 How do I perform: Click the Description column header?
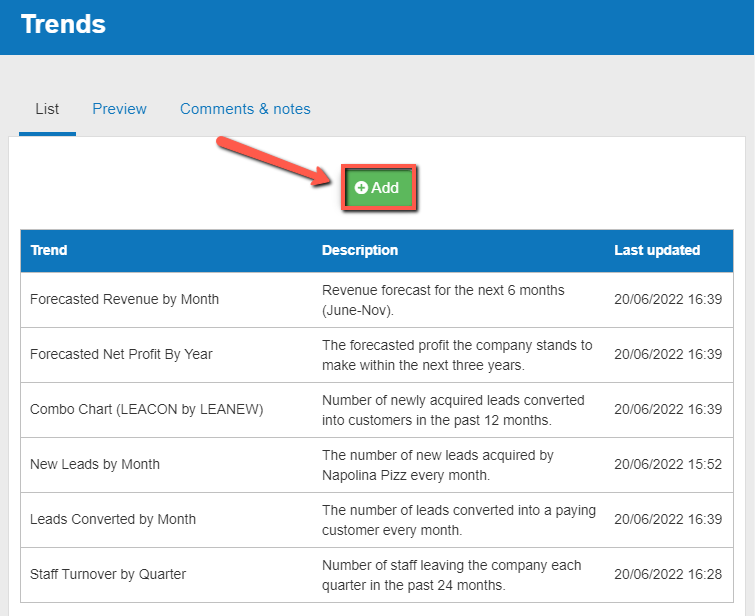pos(360,250)
